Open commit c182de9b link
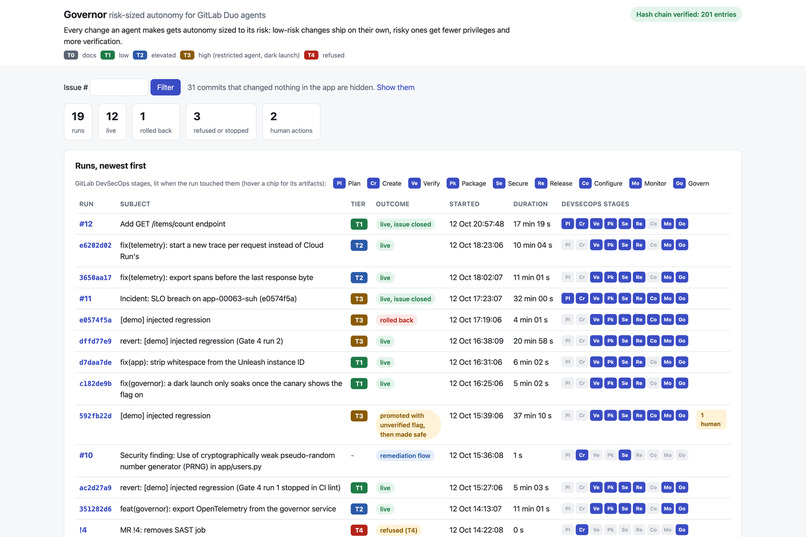 coord(95,383)
